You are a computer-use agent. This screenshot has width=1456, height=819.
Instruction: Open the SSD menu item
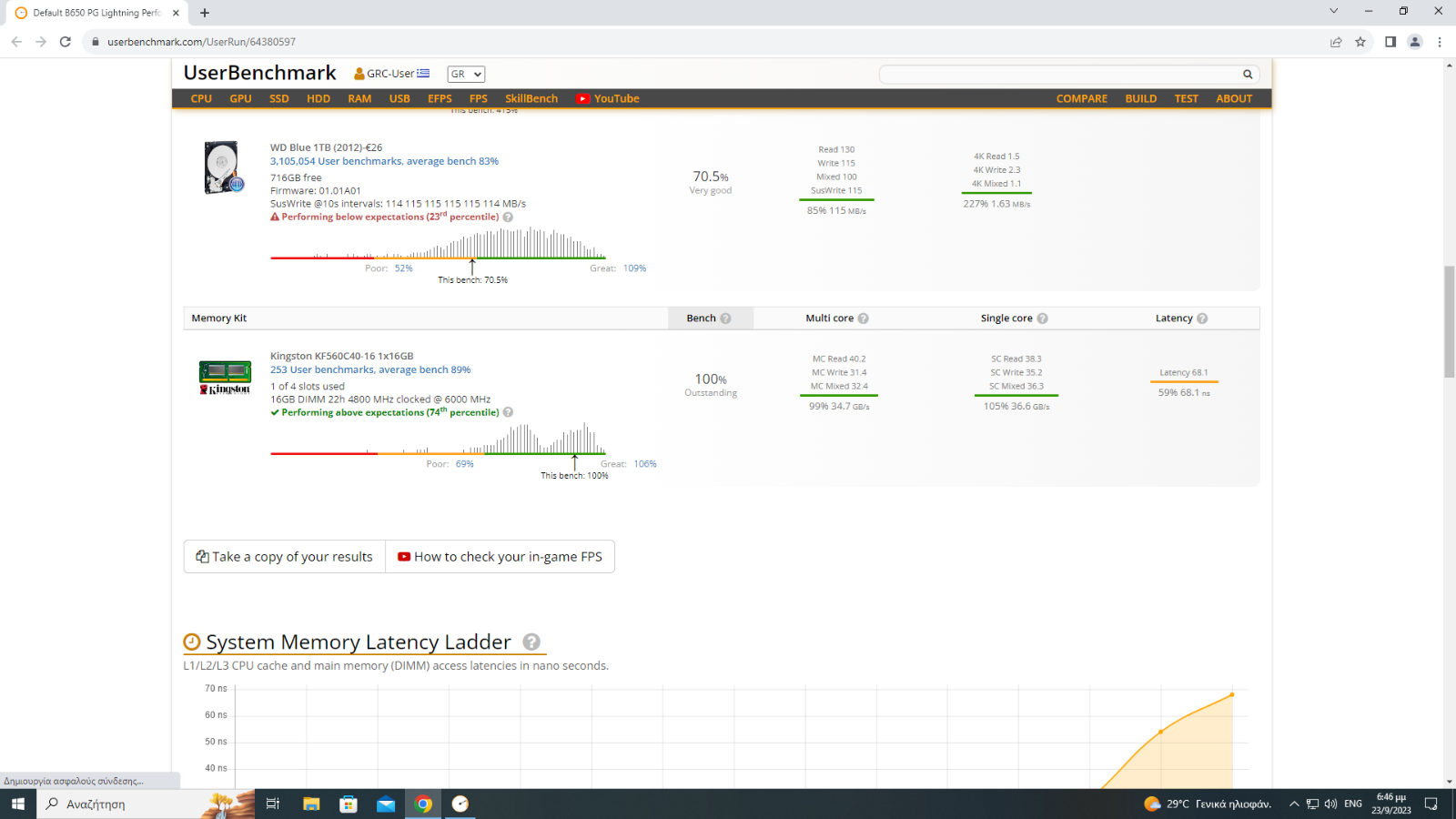[279, 98]
